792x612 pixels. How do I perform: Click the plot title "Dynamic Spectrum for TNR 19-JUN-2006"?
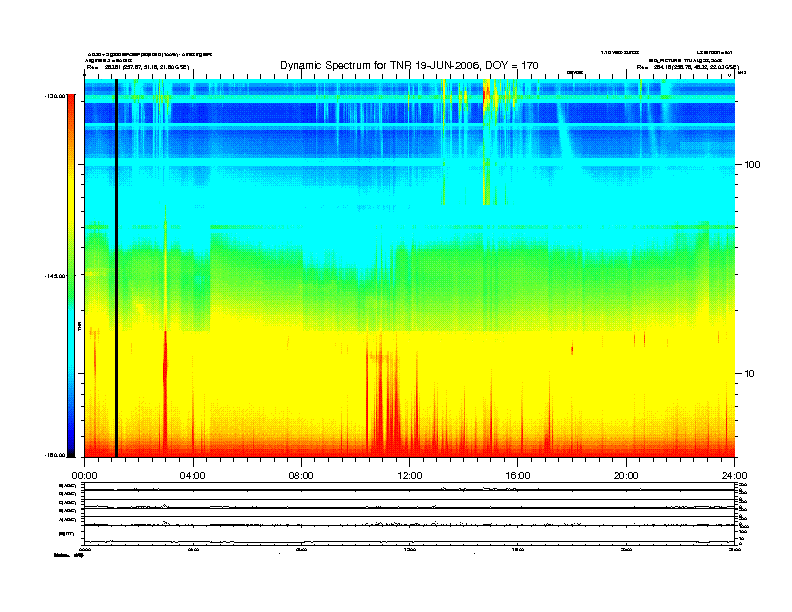(x=409, y=66)
